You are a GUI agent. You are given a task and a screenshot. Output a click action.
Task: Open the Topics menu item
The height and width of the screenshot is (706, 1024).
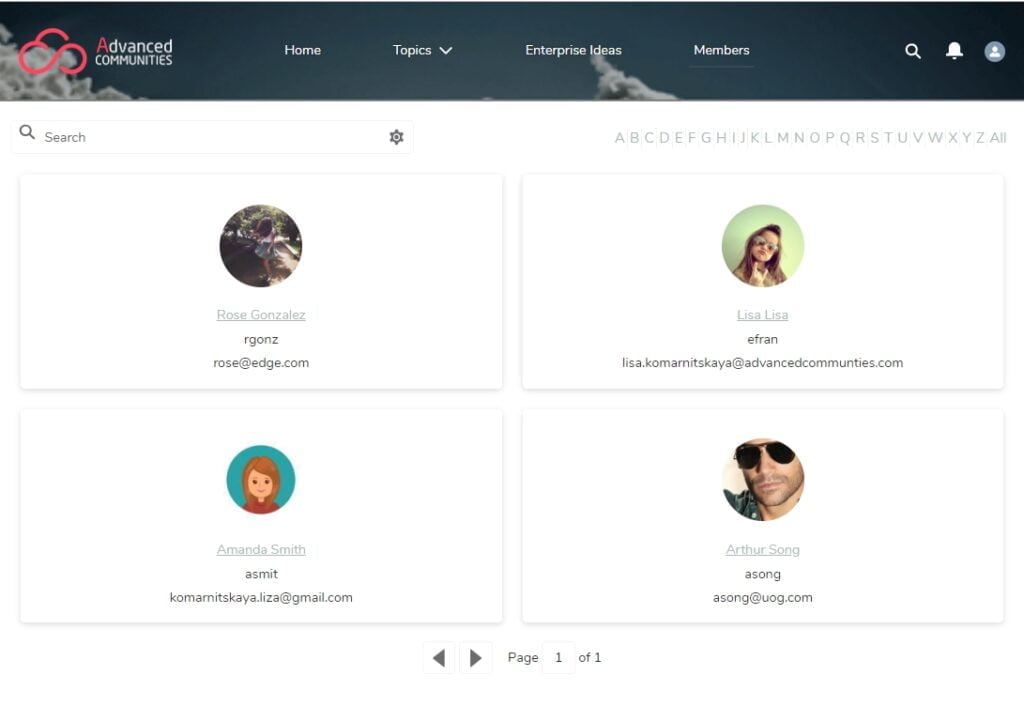tap(412, 50)
